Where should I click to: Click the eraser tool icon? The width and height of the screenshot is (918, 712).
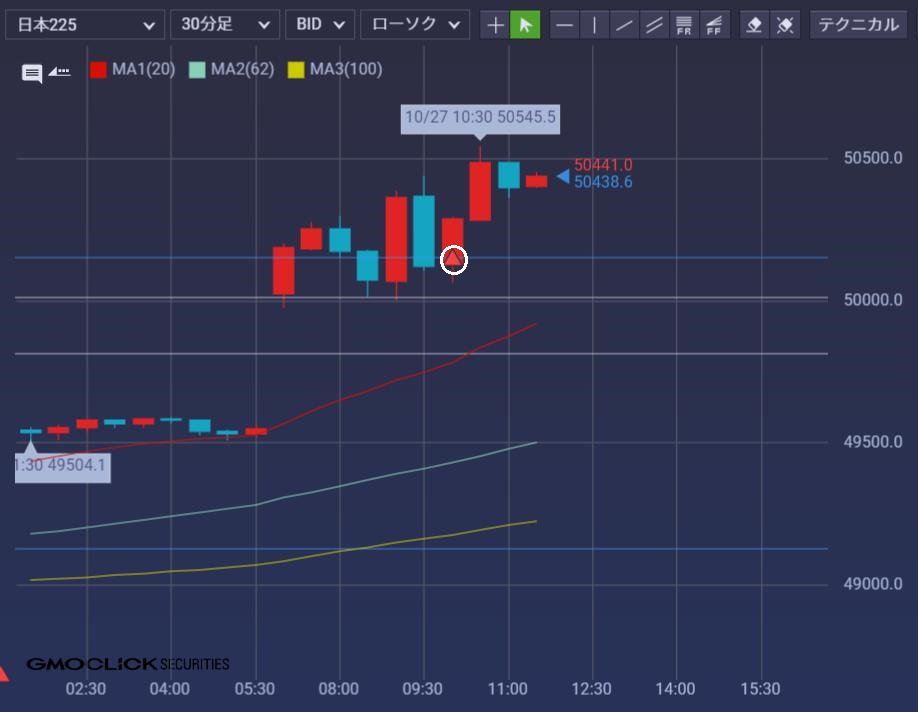756,25
